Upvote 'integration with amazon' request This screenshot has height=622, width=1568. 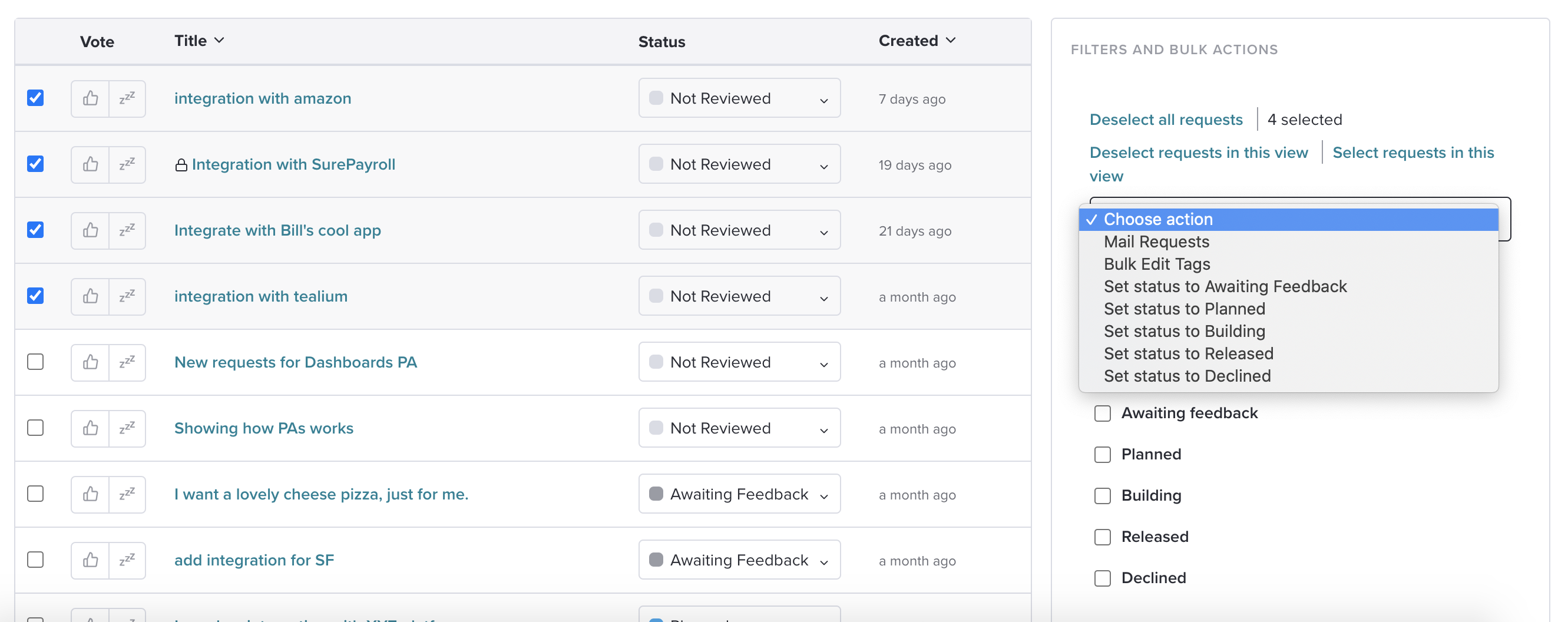(x=90, y=98)
